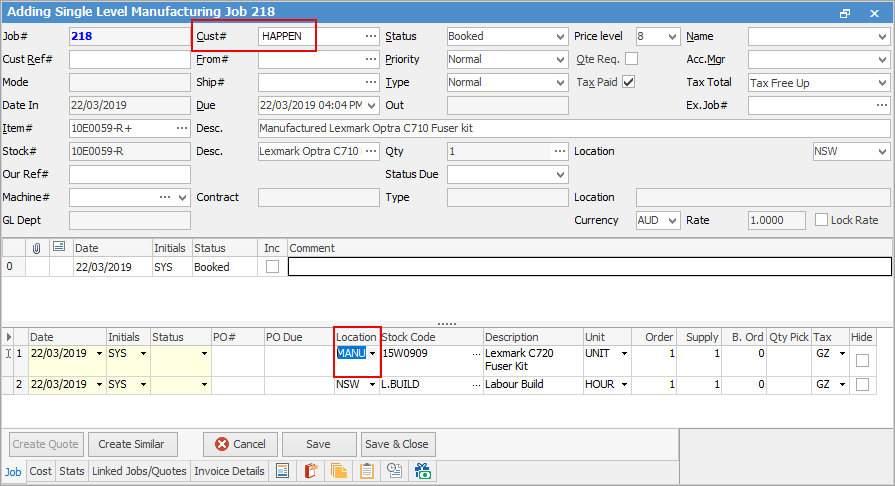Screen dimensions: 895x486
Task: Open the gift and money tab icon
Action: coord(423,471)
